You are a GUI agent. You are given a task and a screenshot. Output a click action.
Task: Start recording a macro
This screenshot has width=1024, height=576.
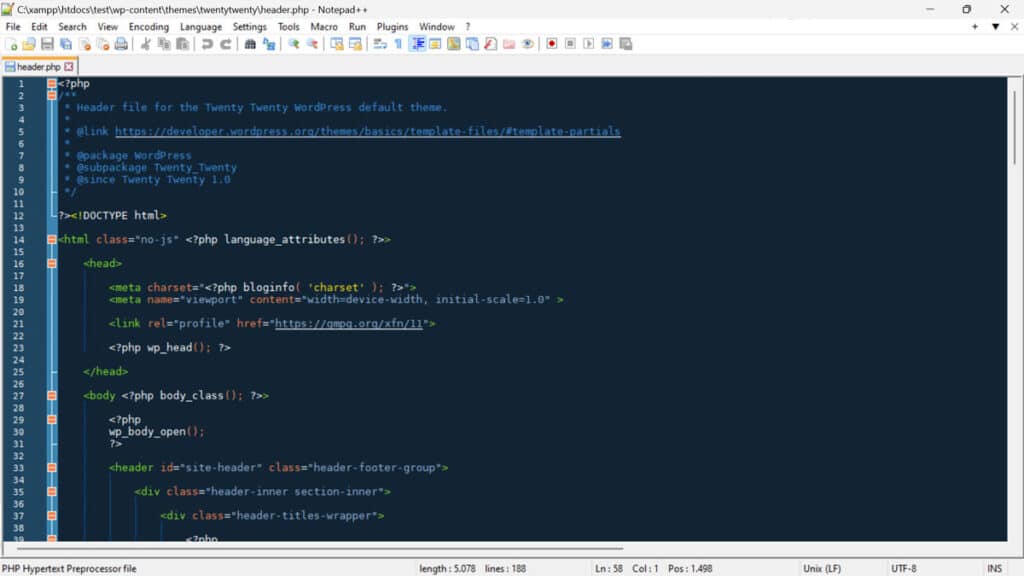(551, 43)
